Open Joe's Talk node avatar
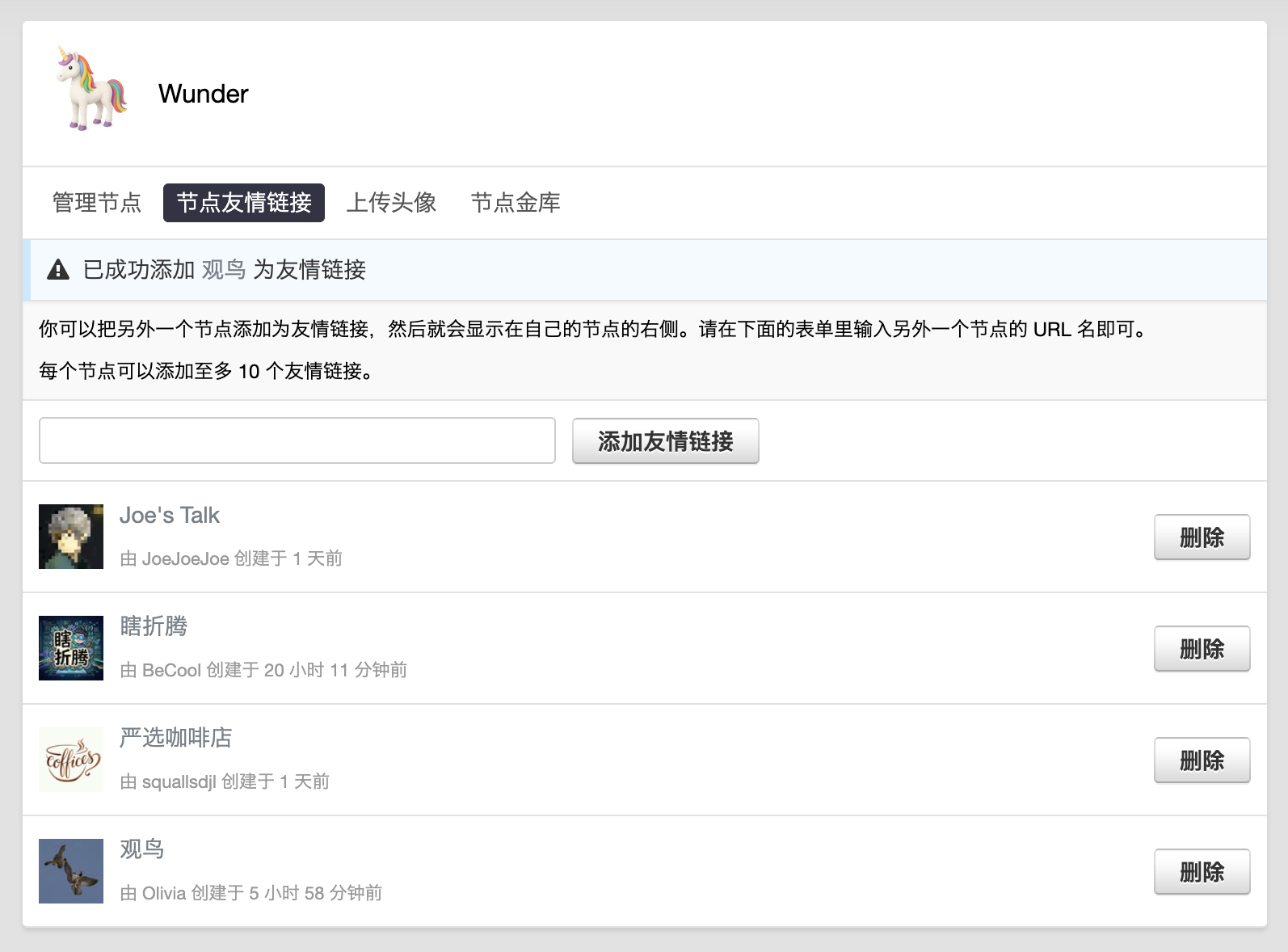Viewport: 1288px width, 952px height. tap(71, 537)
